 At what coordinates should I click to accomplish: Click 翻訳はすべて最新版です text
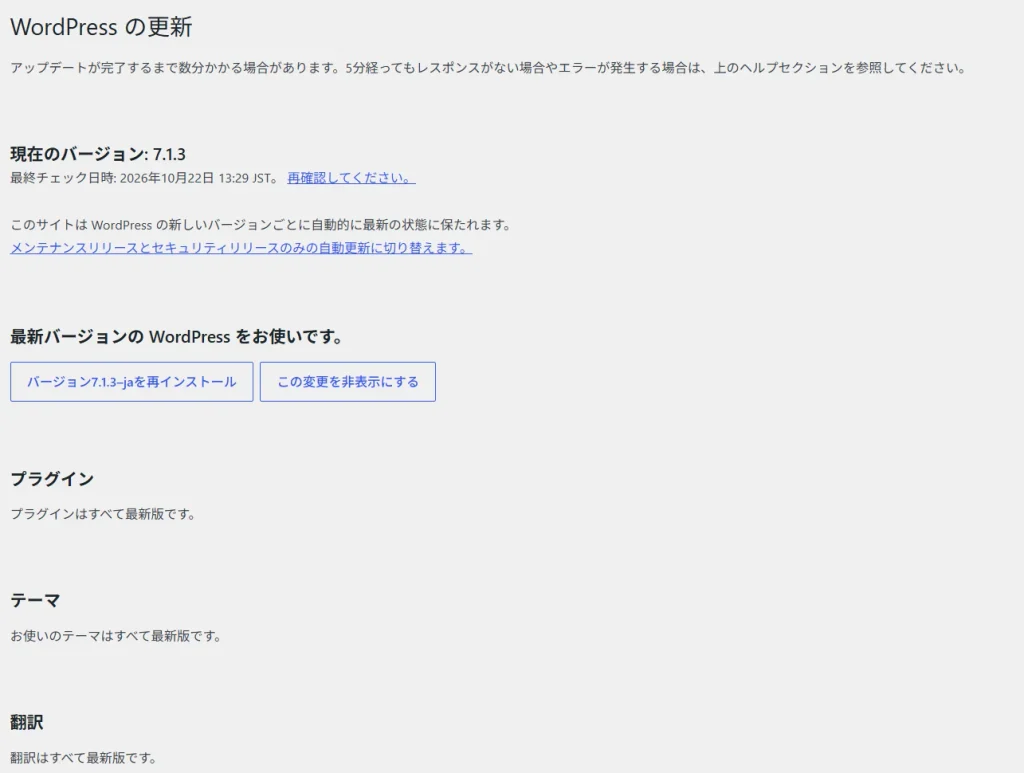tap(84, 758)
